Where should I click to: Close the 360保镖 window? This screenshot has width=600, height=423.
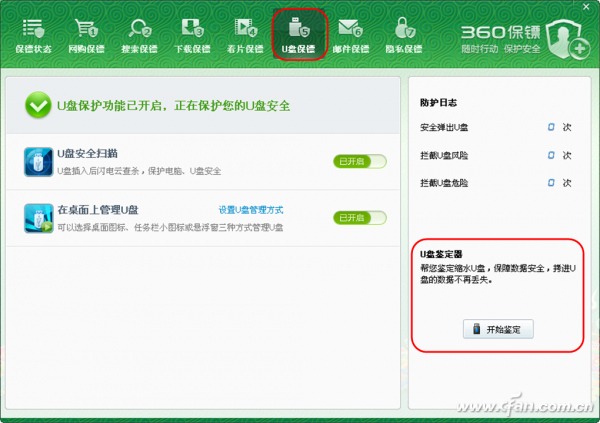coord(586,7)
